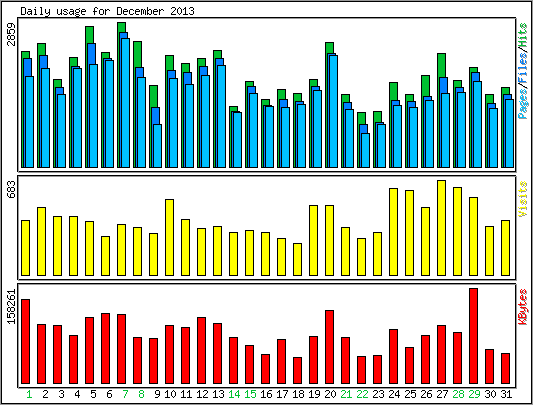Click day label 31 on the axis

(x=506, y=394)
